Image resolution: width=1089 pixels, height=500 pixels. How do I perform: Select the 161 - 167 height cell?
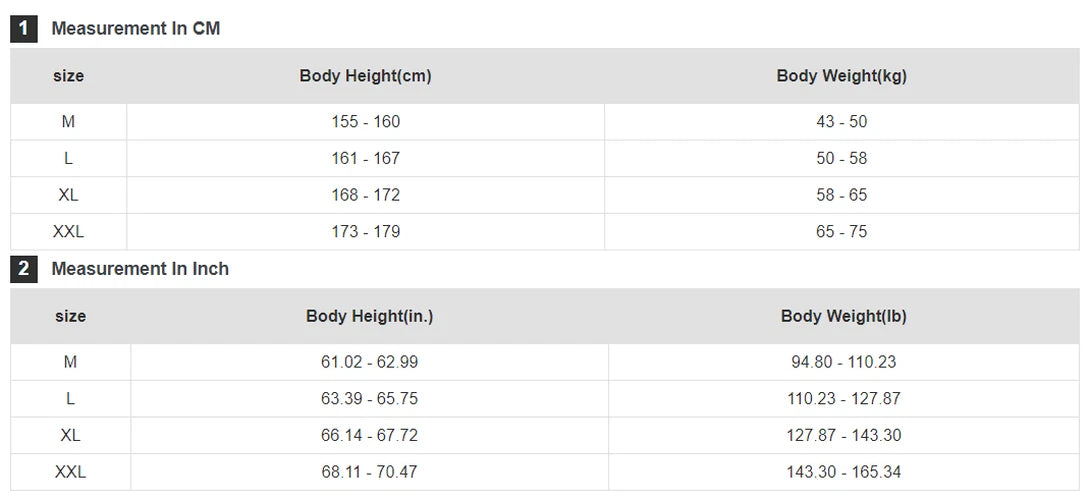click(365, 158)
